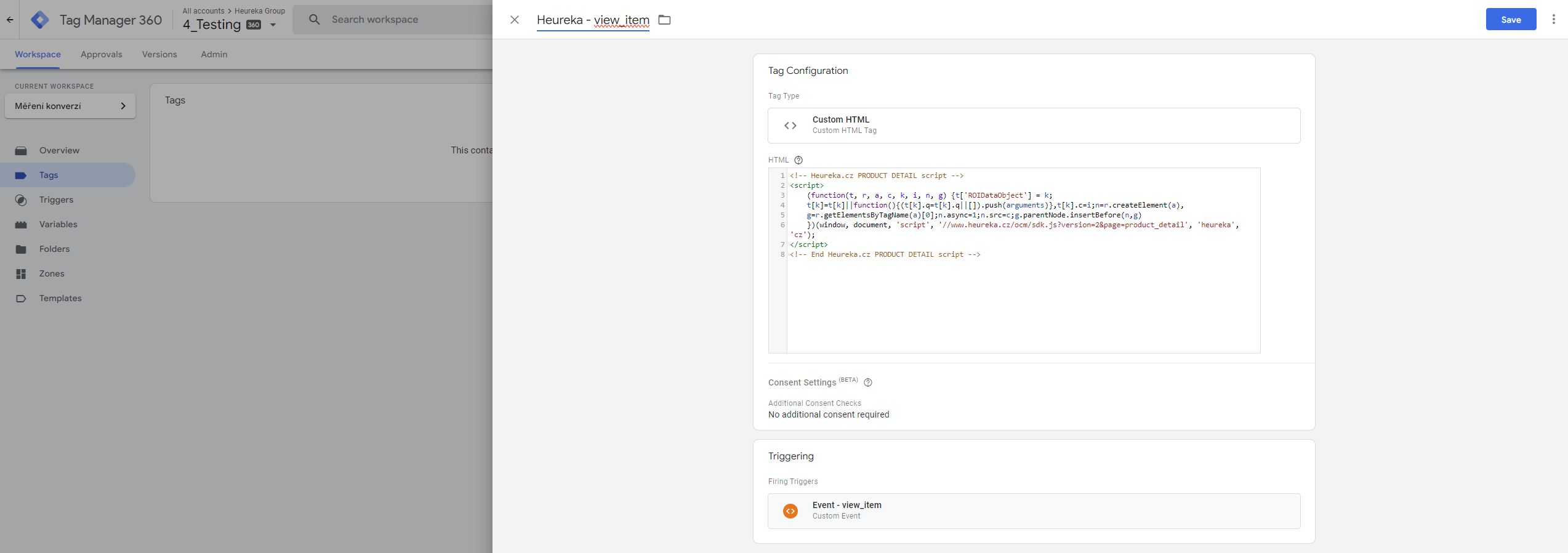Click the 'Firing Triggers' label
This screenshot has width=1568, height=553.
pyautogui.click(x=793, y=482)
